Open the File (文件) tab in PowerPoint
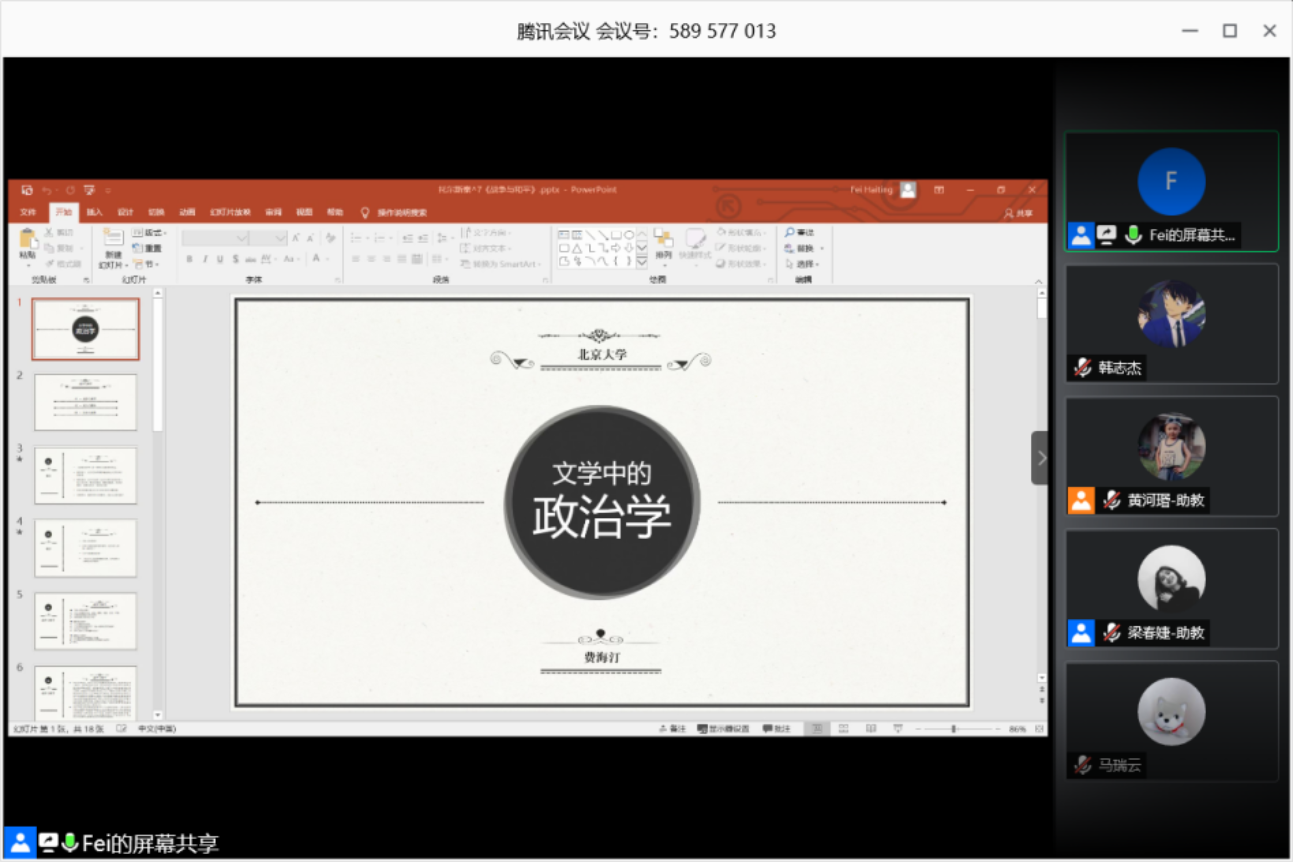The image size is (1294, 863). 28,212
